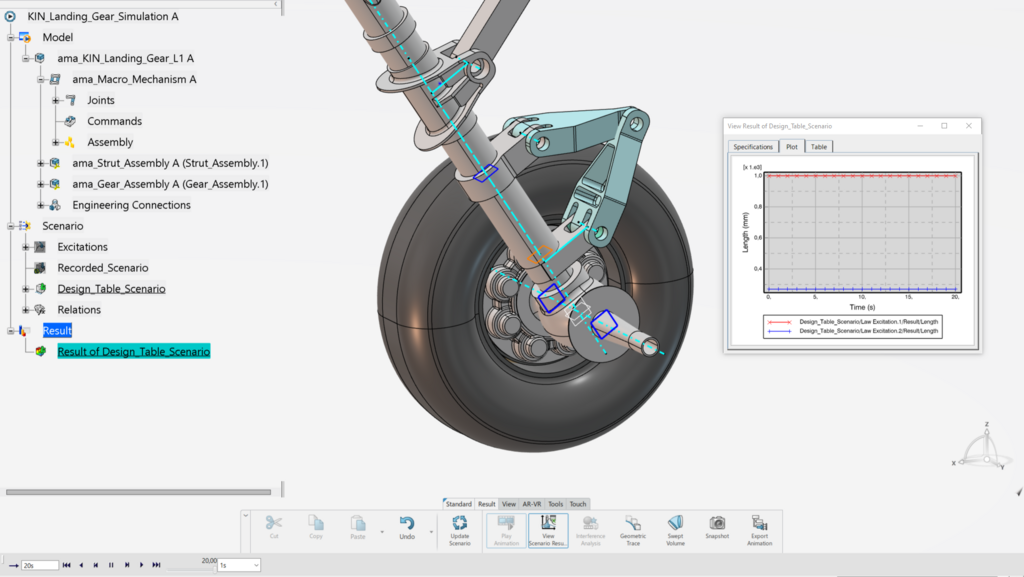Switch to the Table tab
The height and width of the screenshot is (577, 1024).
point(819,146)
